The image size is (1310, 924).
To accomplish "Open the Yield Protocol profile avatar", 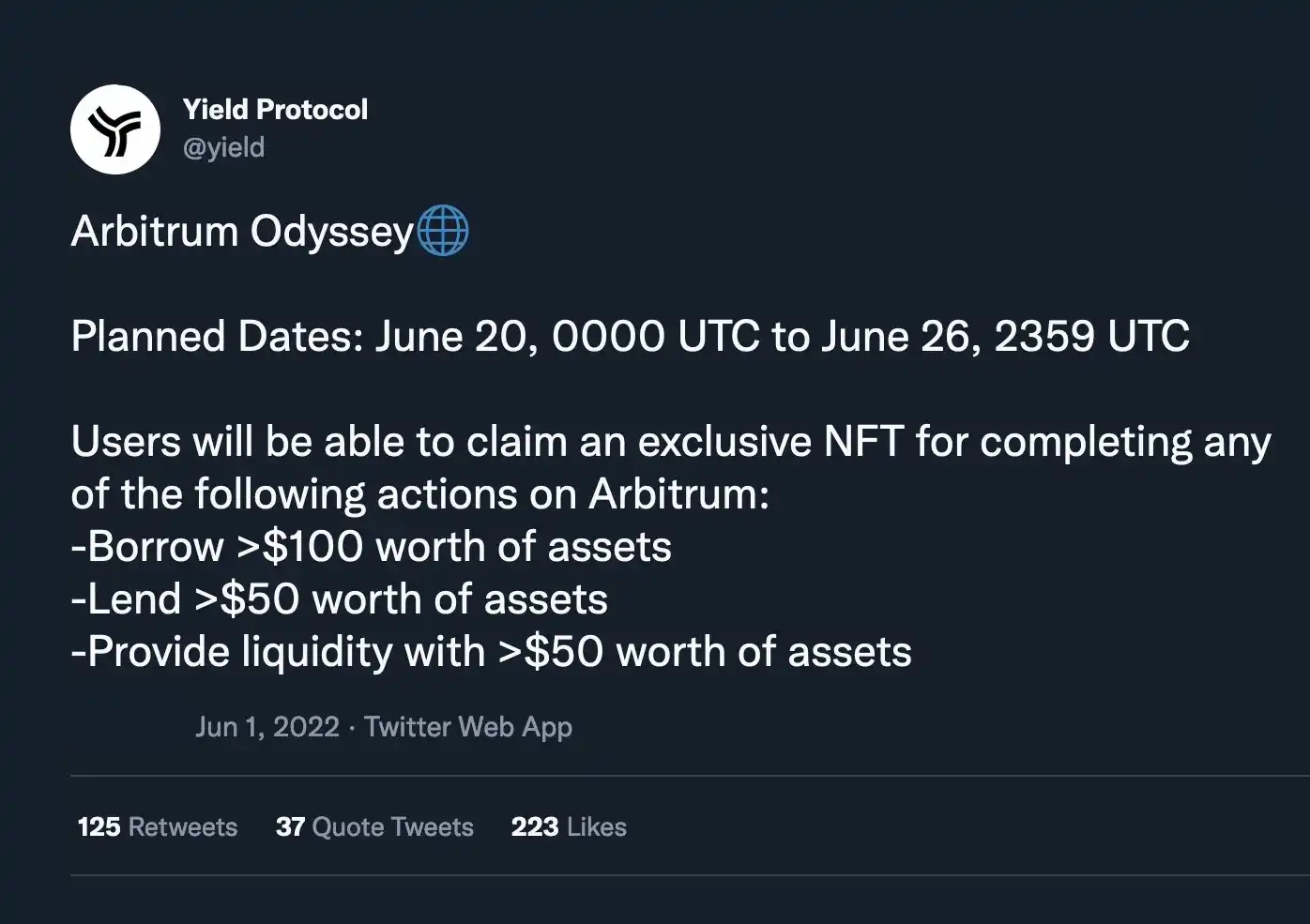I will 115,129.
